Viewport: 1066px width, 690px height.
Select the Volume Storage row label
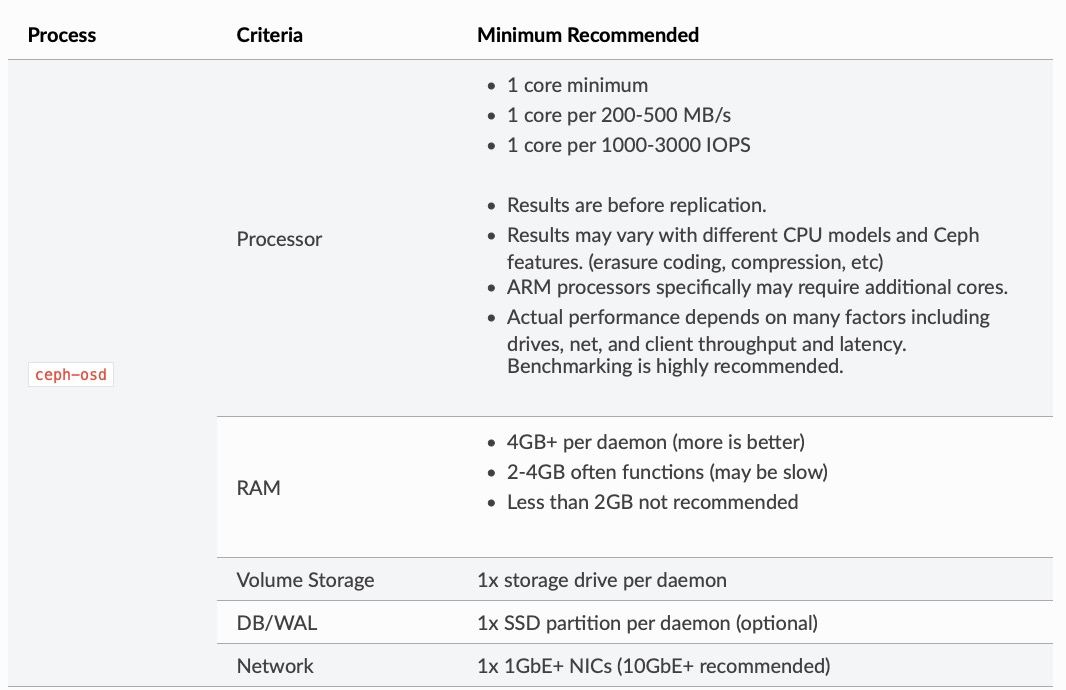(x=305, y=580)
